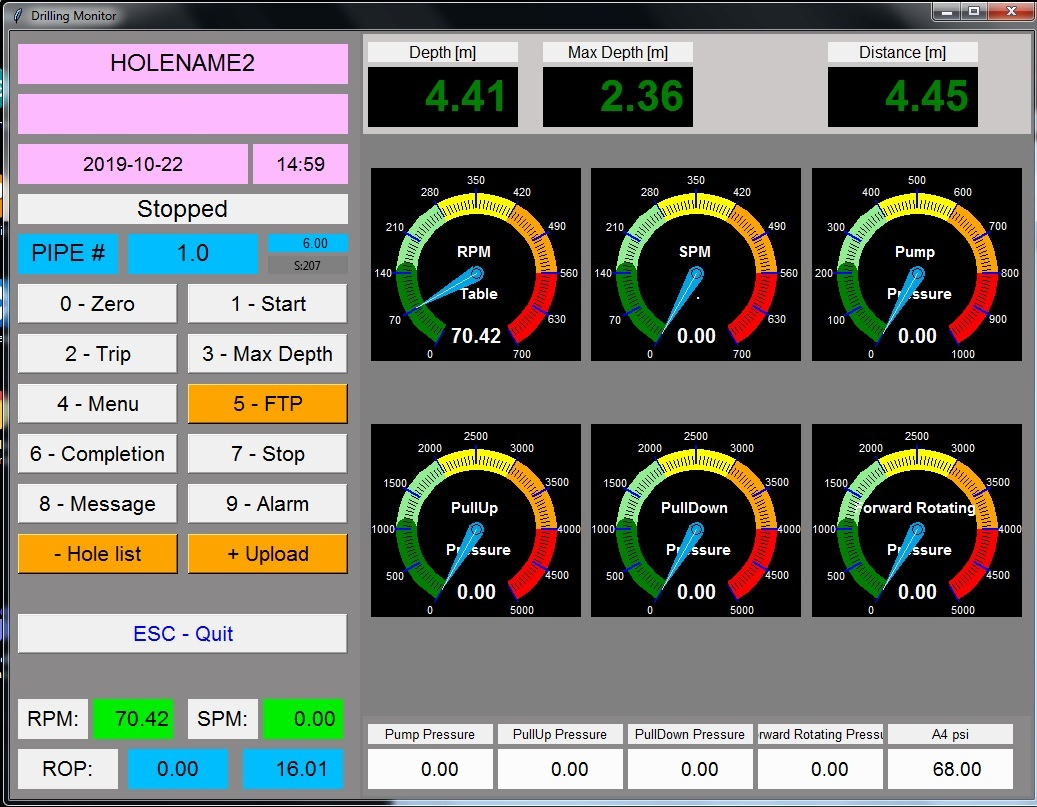1037x807 pixels.
Task: Select the 2 - Trip button
Action: pyautogui.click(x=97, y=354)
